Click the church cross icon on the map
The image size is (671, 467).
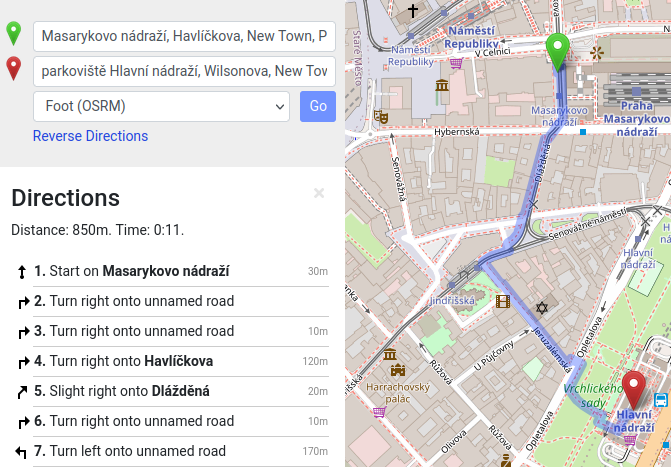click(x=413, y=12)
